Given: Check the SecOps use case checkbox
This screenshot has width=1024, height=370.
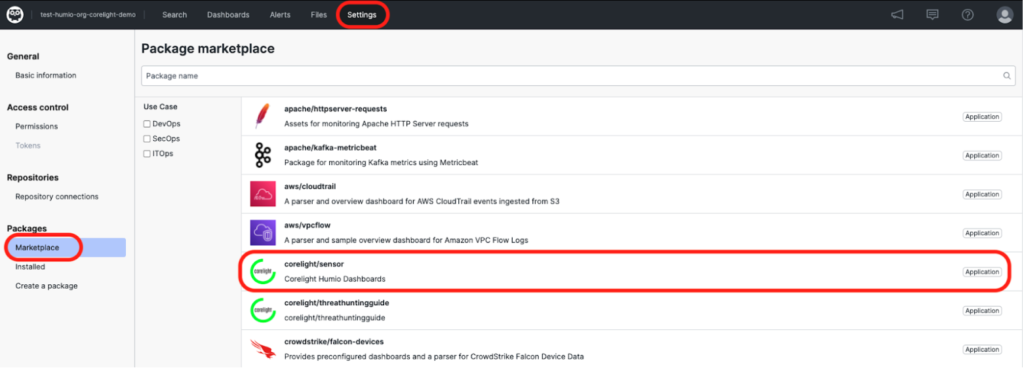Looking at the screenshot, I should [x=147, y=138].
